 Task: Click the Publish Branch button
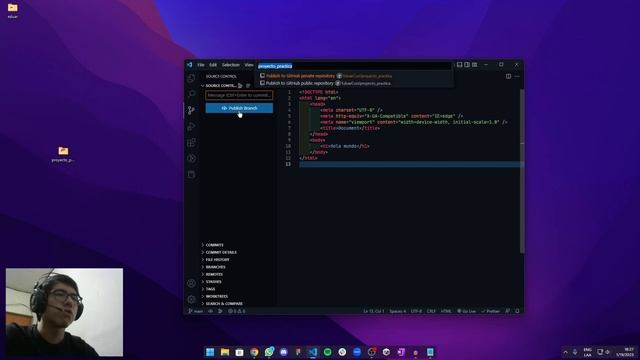point(239,108)
